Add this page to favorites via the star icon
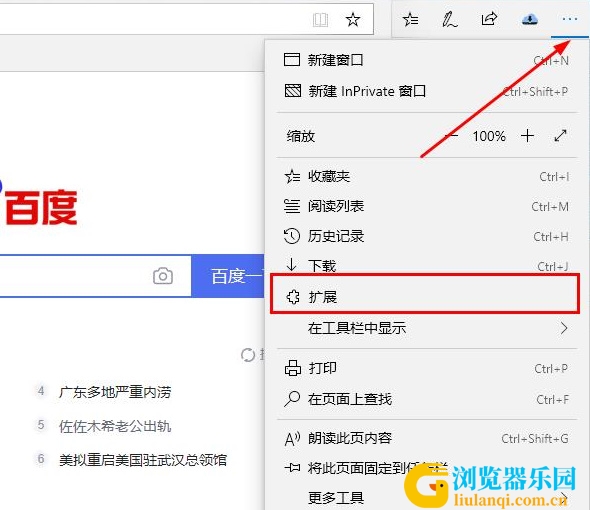This screenshot has height=510, width=590. tap(353, 19)
